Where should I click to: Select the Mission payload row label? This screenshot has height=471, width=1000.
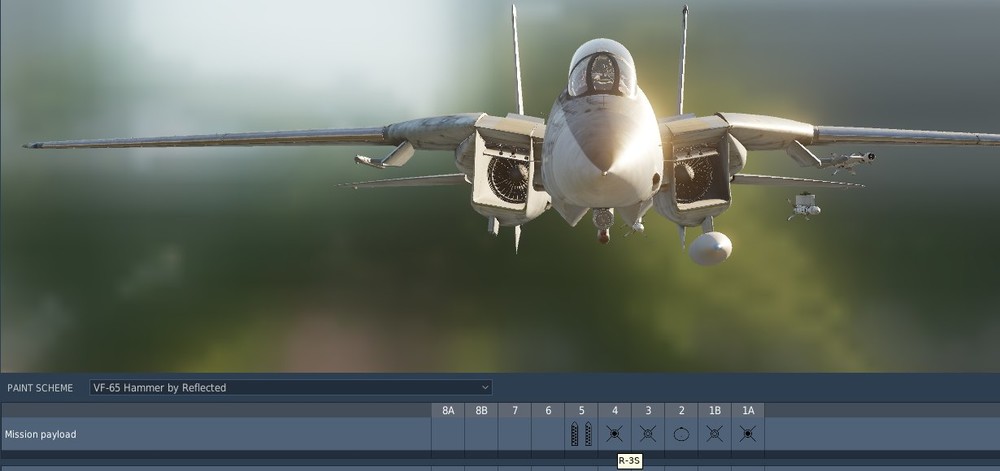40,434
